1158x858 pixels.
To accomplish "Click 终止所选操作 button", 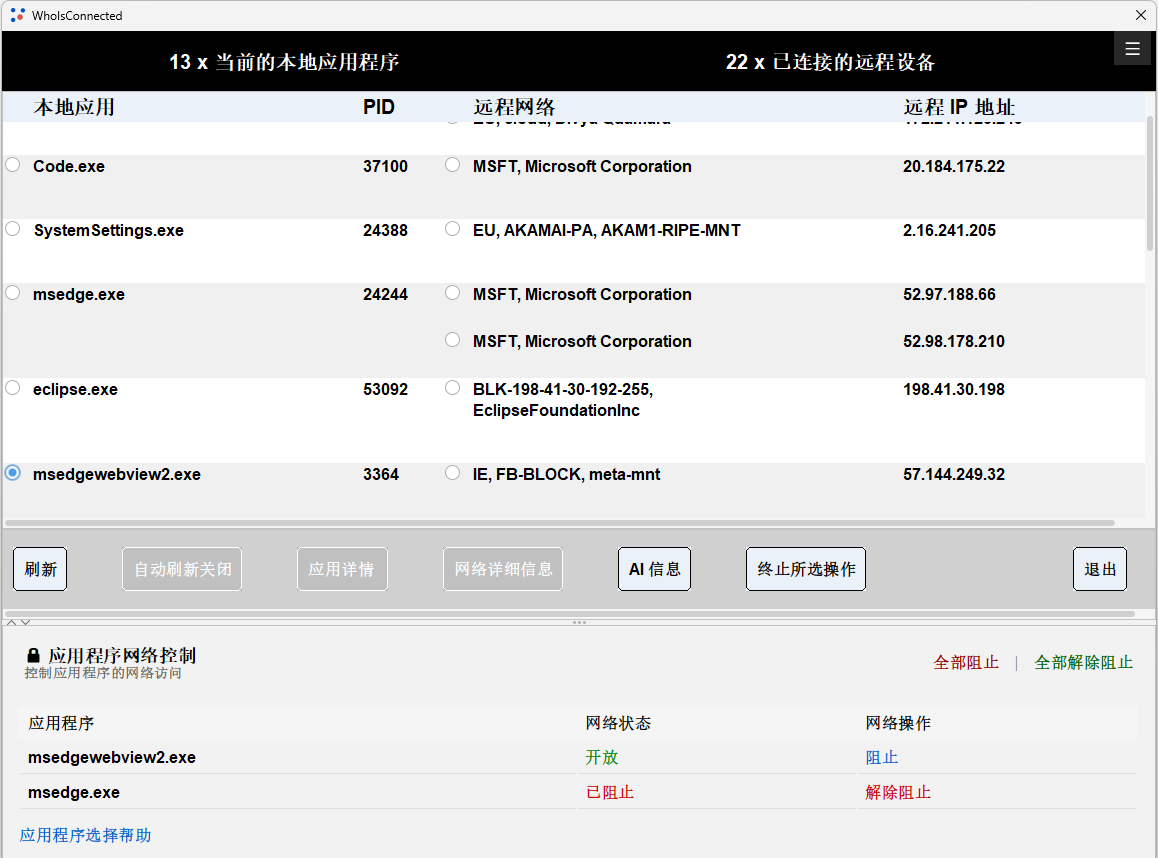I will click(806, 569).
